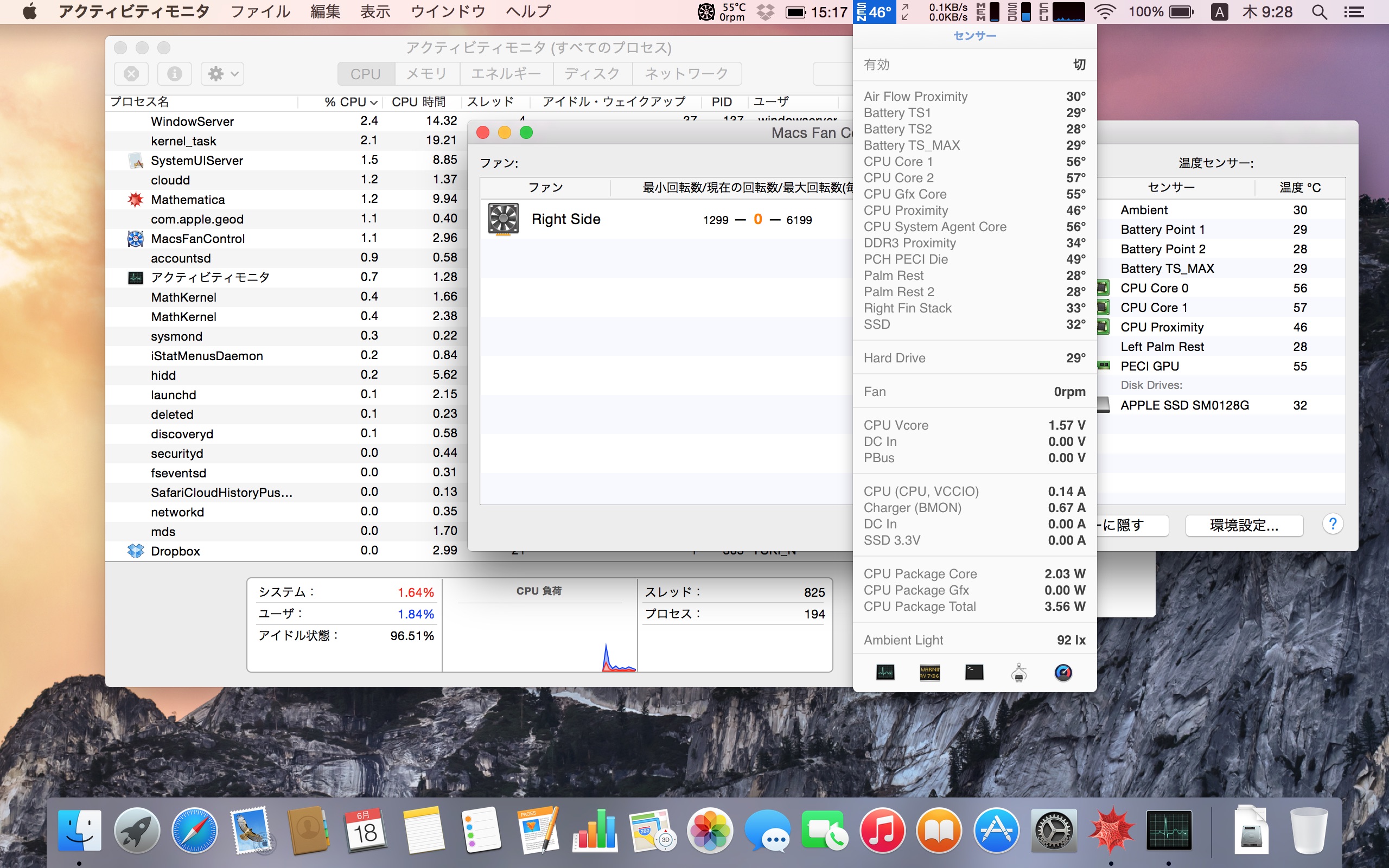Open the iStat 46° sensor menu
This screenshot has width=1389, height=868.
875,12
